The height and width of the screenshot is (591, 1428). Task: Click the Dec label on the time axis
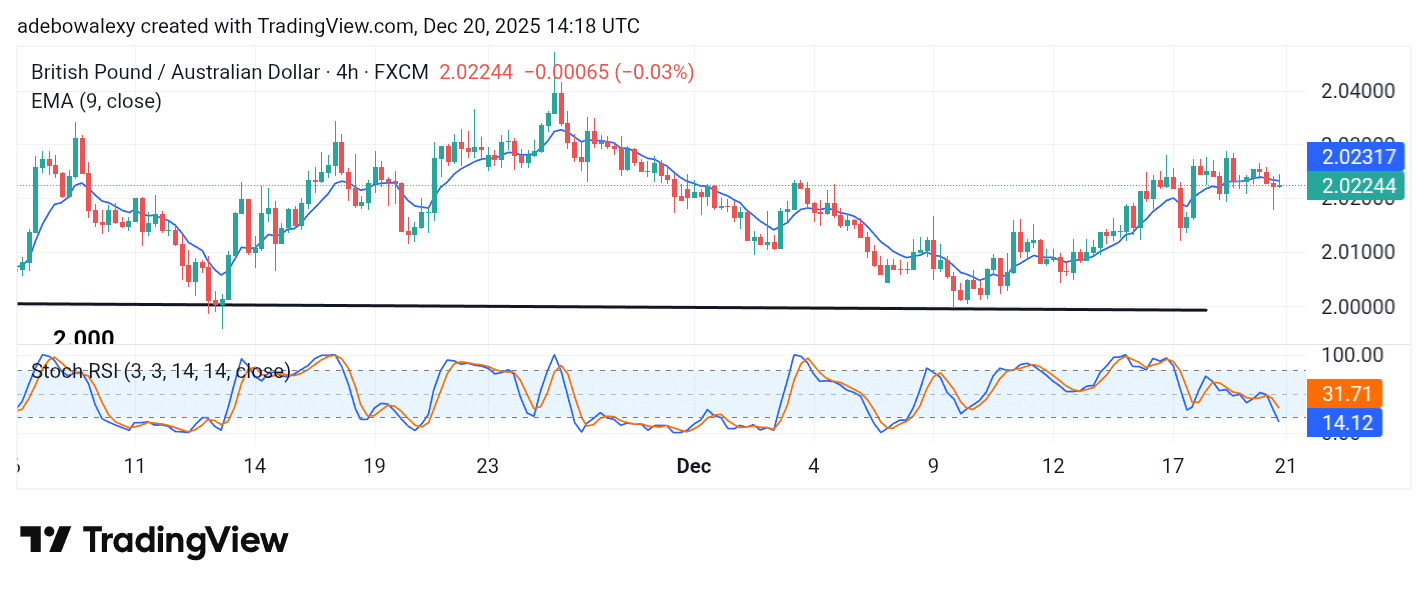click(x=694, y=466)
